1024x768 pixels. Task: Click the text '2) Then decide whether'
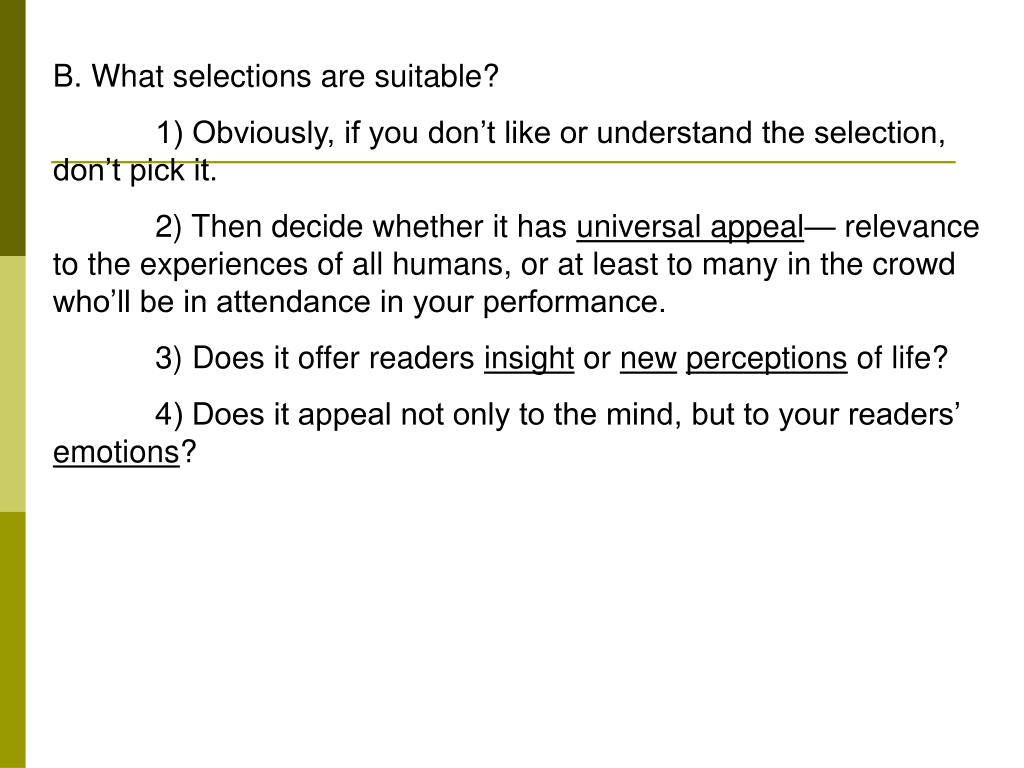pyautogui.click(x=321, y=227)
